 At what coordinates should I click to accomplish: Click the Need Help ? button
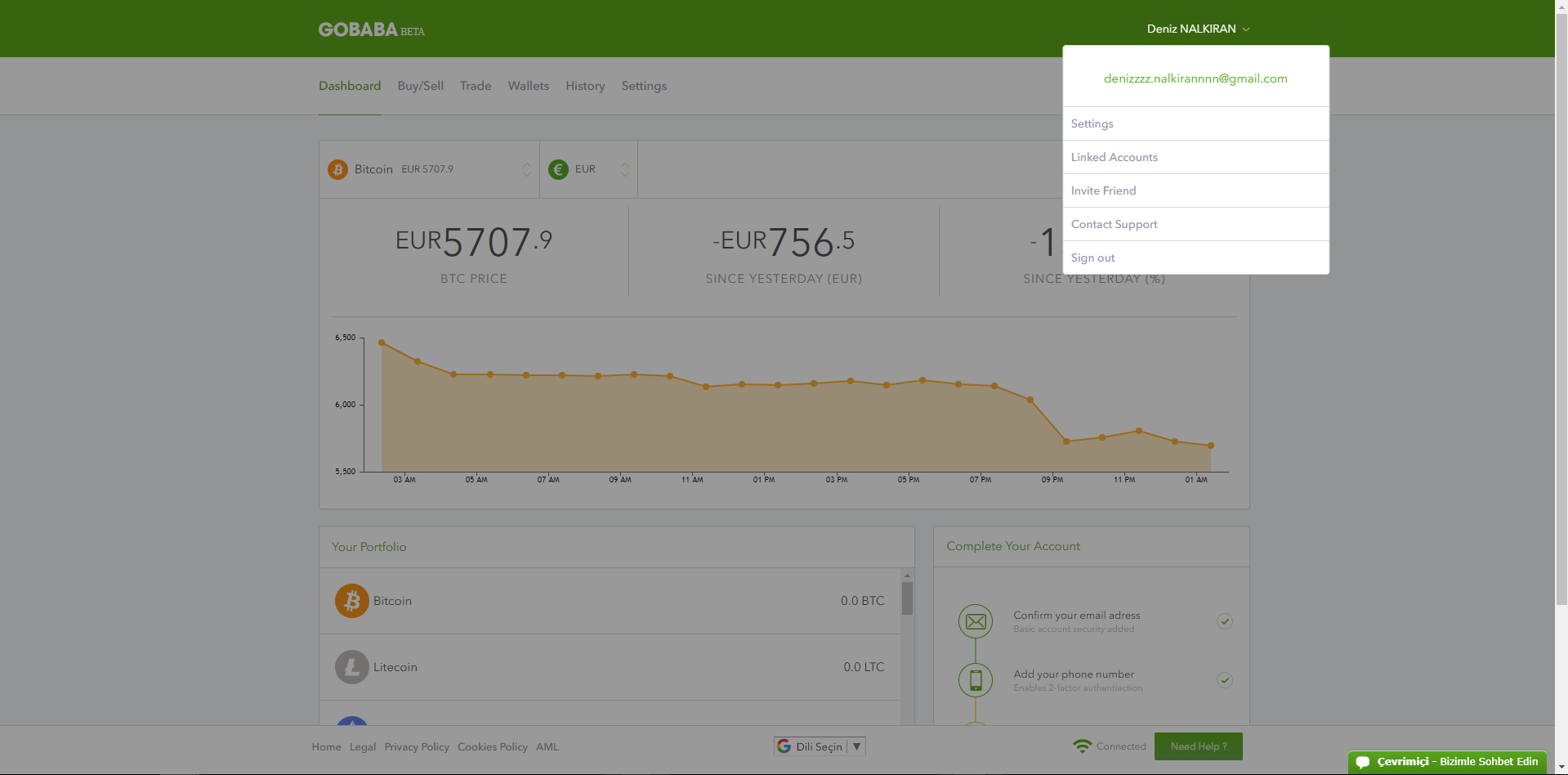[1199, 746]
